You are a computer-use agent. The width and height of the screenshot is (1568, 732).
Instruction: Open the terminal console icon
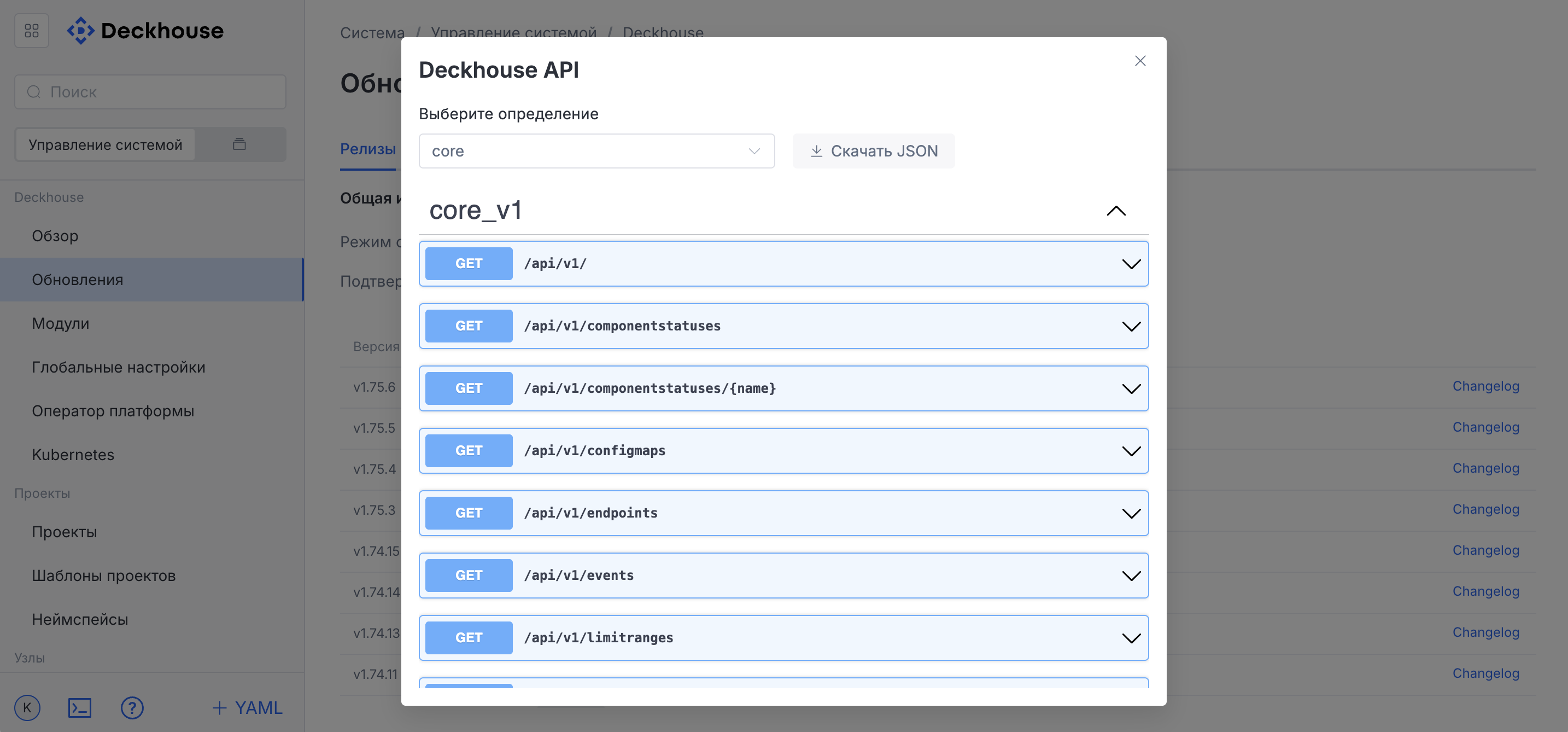(80, 707)
